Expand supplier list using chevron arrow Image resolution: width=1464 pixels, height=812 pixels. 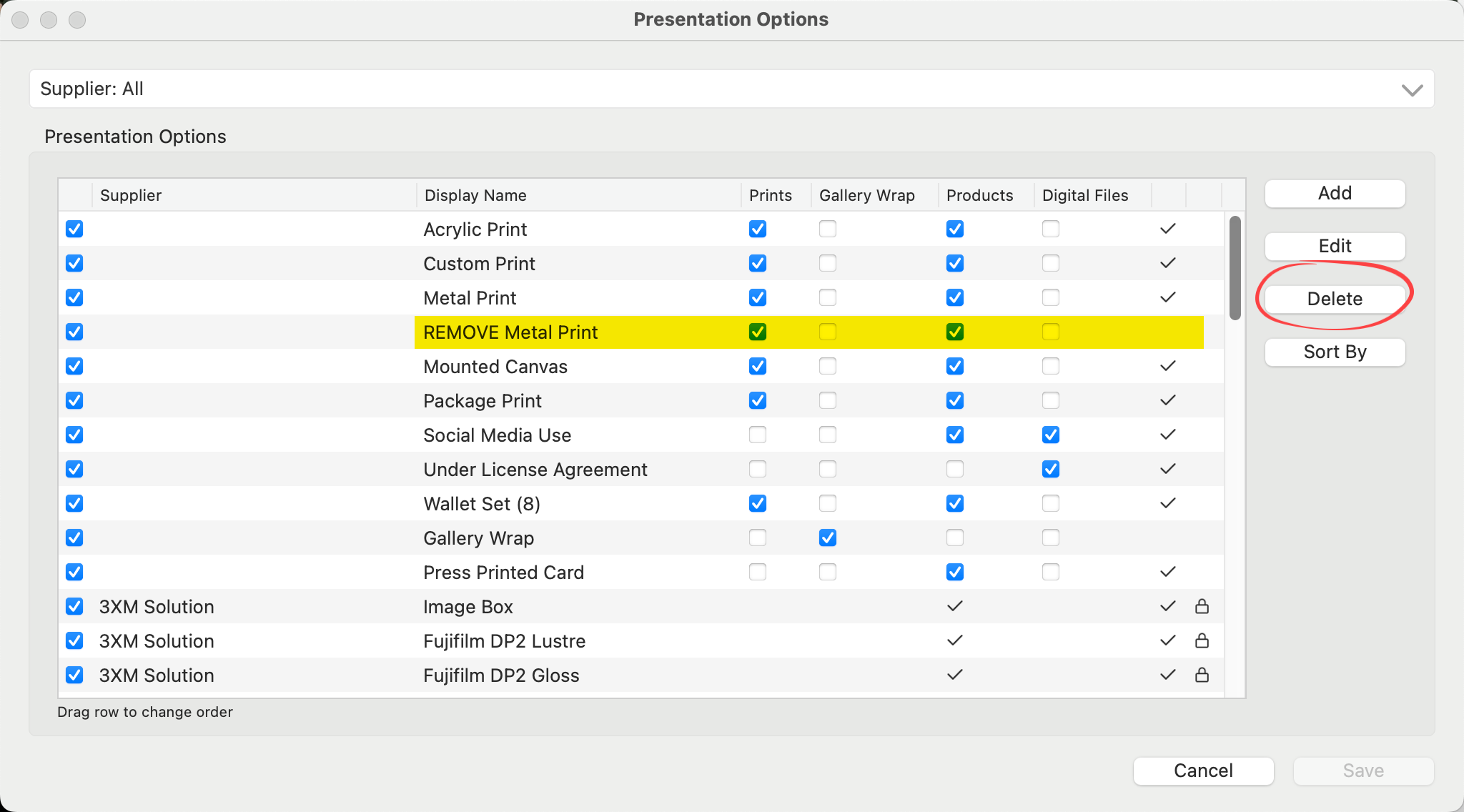(1412, 90)
